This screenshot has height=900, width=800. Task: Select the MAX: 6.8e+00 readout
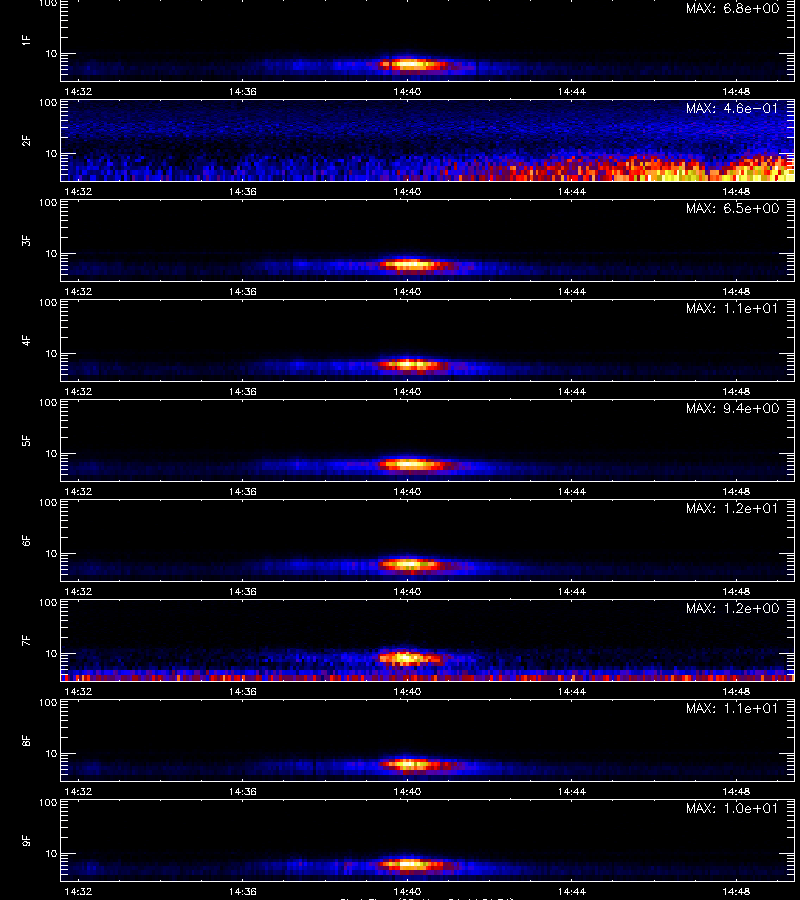point(732,9)
